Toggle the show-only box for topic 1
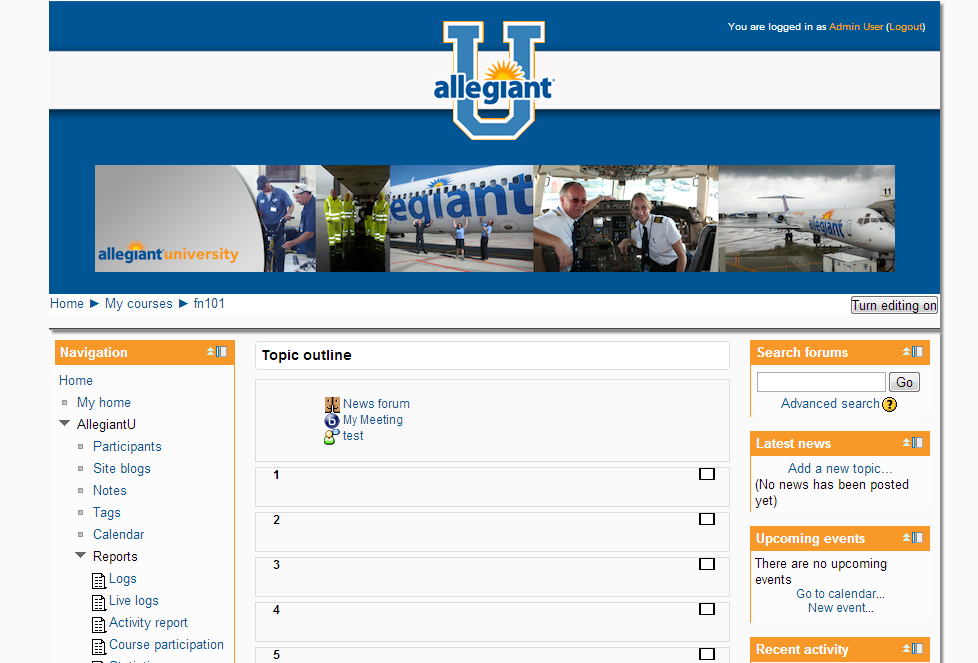 click(x=707, y=474)
